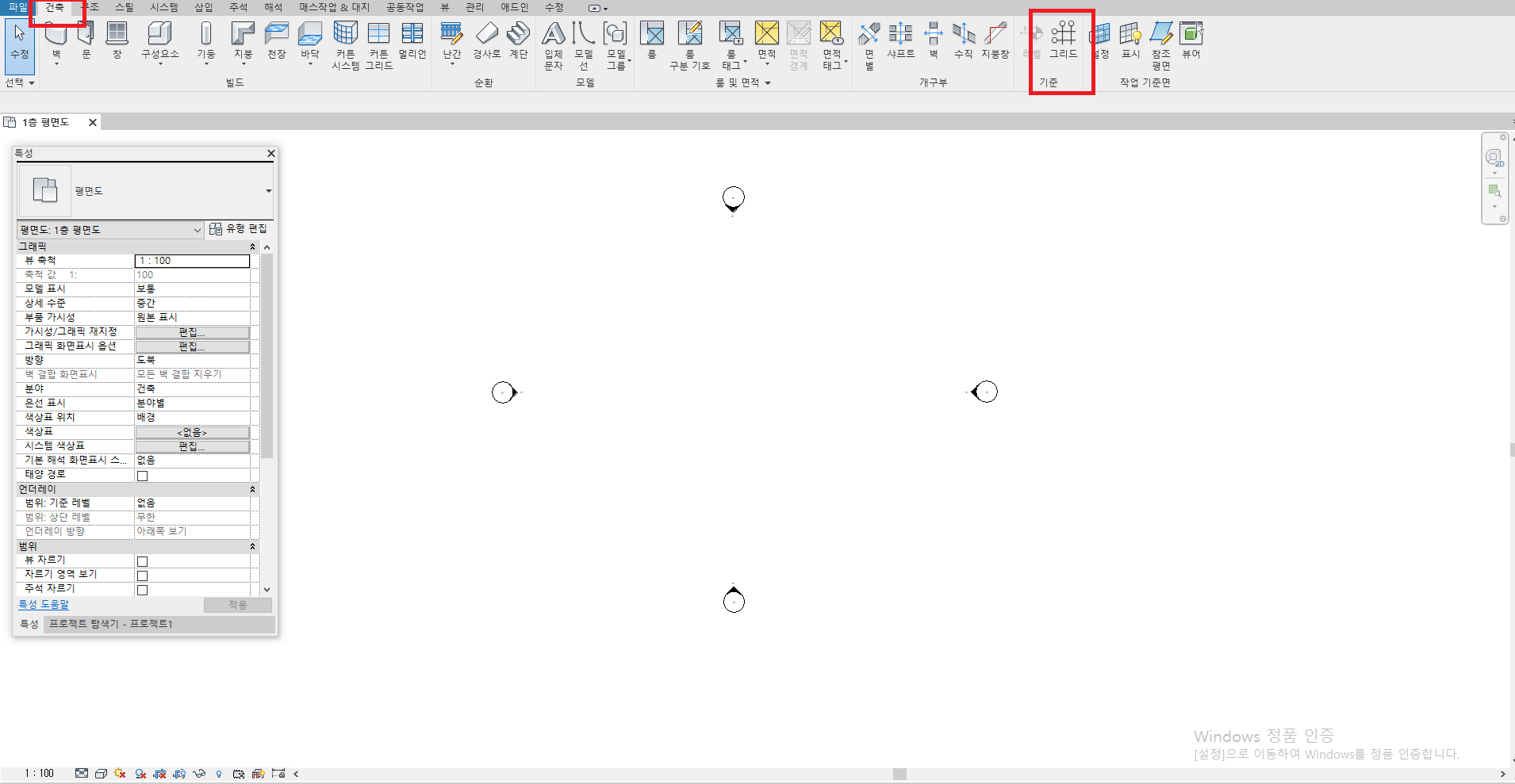This screenshot has height=784, width=1515.
Task: Pick the 지붕창 (Dormer) opening tool
Action: coord(995,40)
